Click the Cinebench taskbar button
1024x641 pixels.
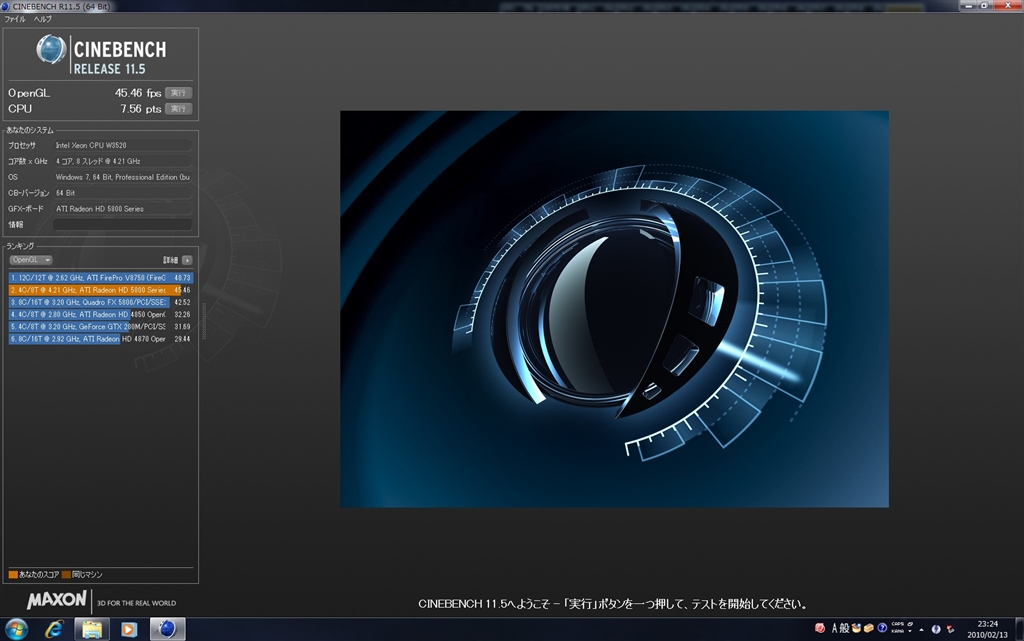pyautogui.click(x=167, y=629)
